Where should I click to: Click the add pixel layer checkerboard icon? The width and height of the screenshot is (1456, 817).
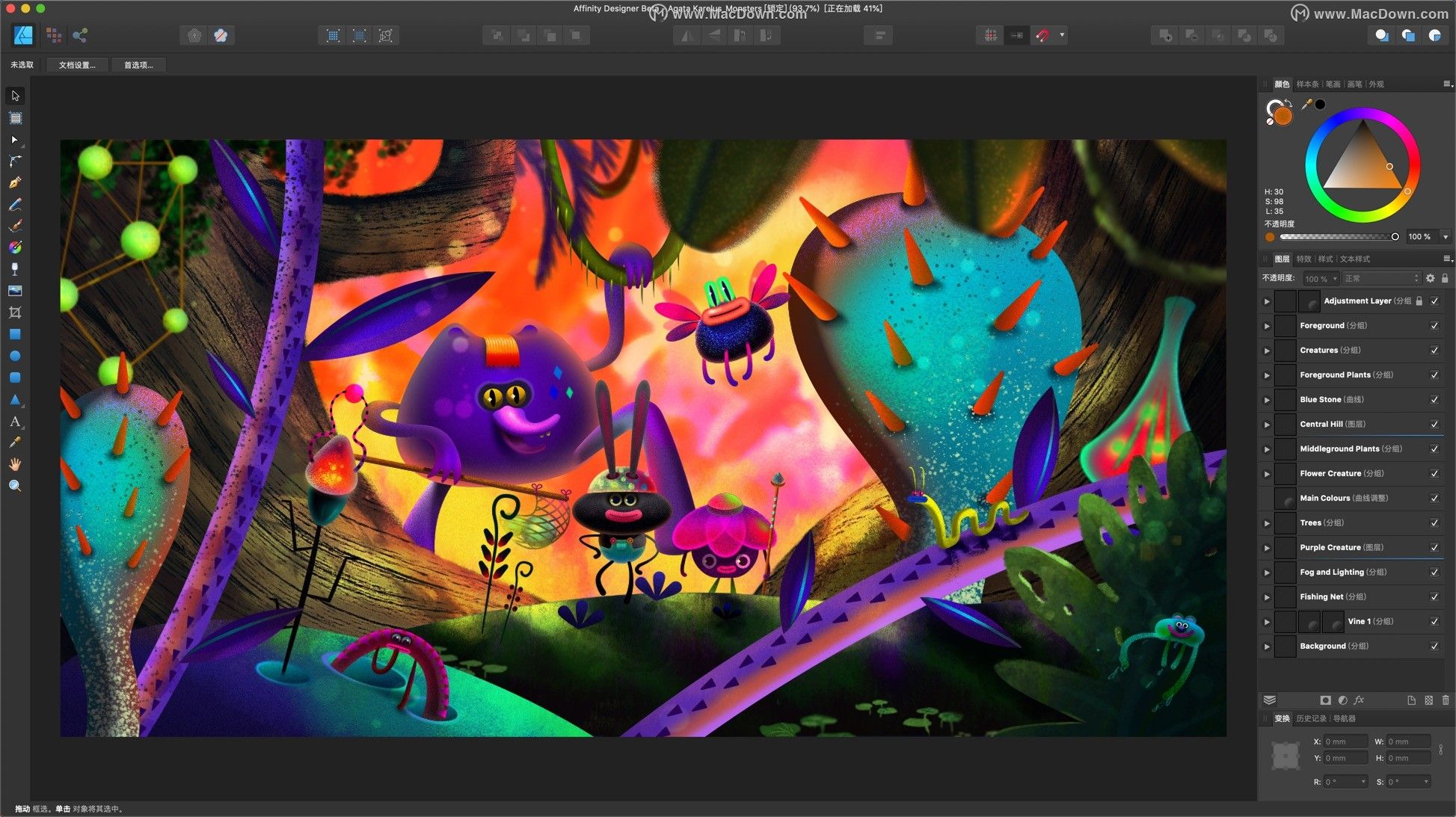(x=1428, y=700)
